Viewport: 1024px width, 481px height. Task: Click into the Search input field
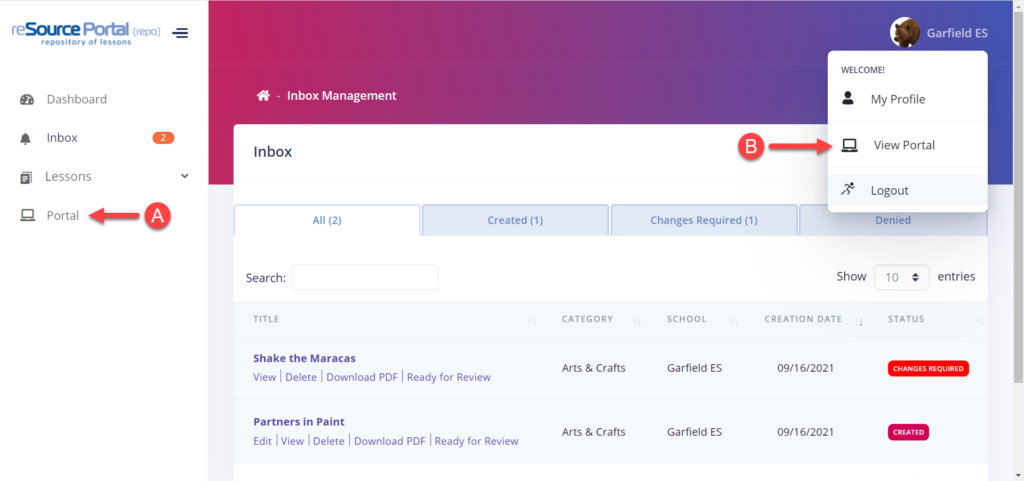click(364, 277)
